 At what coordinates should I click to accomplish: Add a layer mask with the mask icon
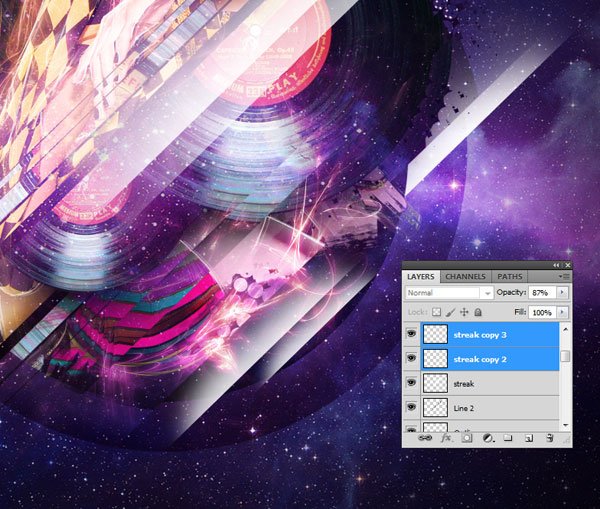pyautogui.click(x=466, y=438)
